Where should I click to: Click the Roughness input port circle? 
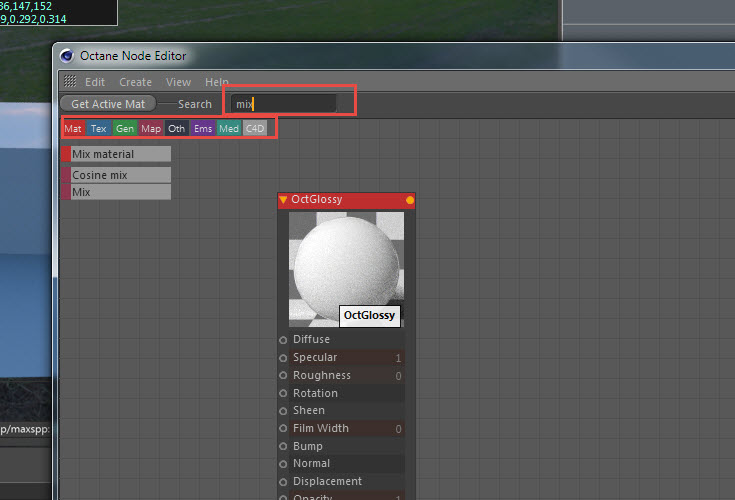[283, 375]
